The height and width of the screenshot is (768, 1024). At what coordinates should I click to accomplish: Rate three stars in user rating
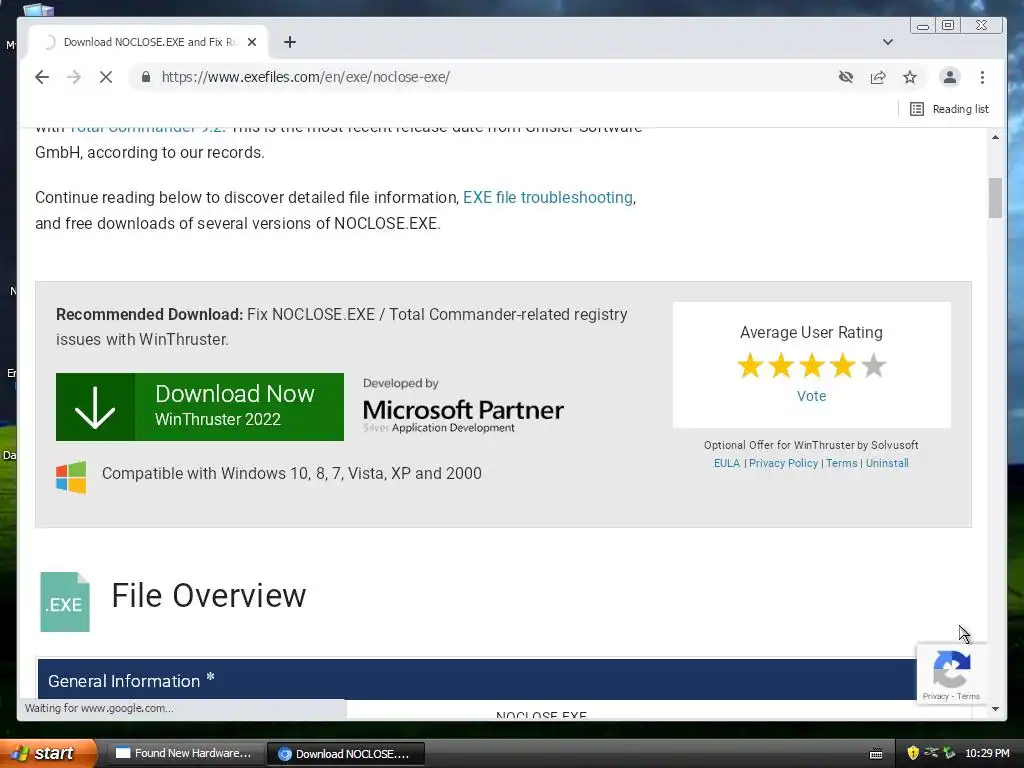[x=812, y=366]
